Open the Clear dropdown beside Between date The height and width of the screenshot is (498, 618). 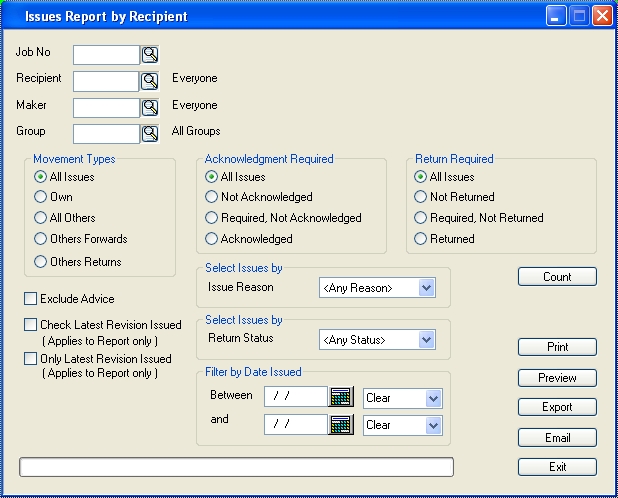(433, 398)
